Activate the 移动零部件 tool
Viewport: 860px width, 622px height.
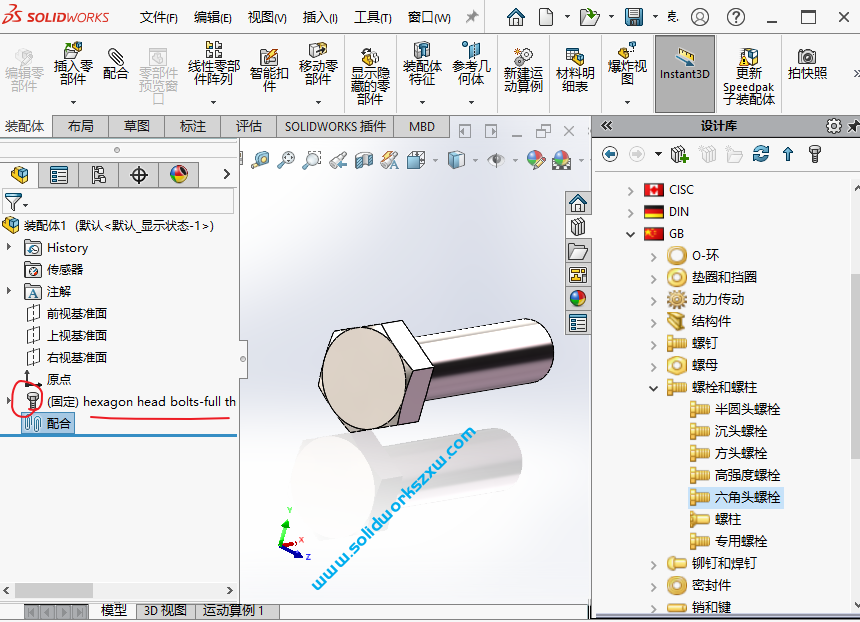pyautogui.click(x=317, y=62)
